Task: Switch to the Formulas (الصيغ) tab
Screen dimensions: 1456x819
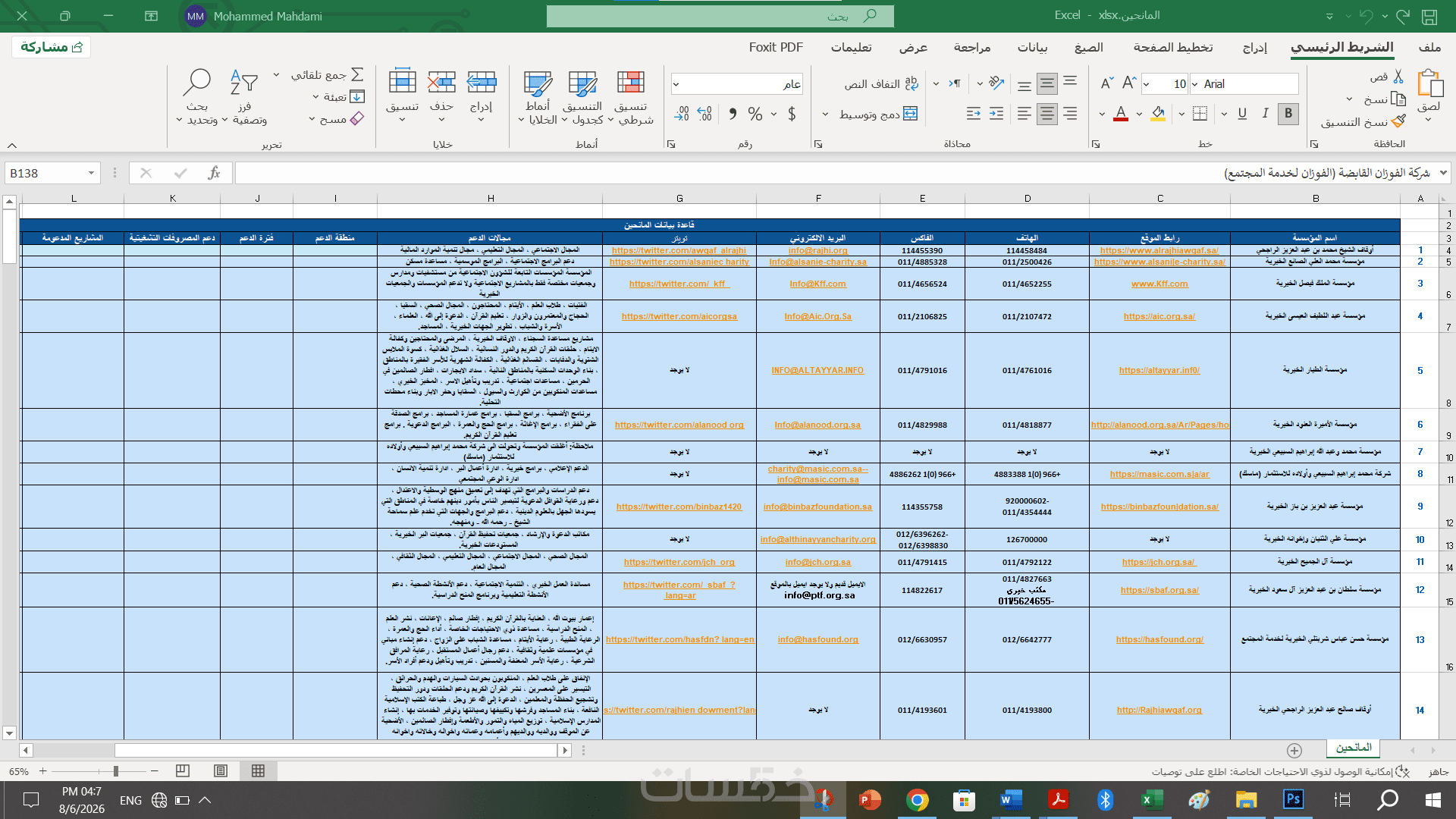Action: 1089,47
